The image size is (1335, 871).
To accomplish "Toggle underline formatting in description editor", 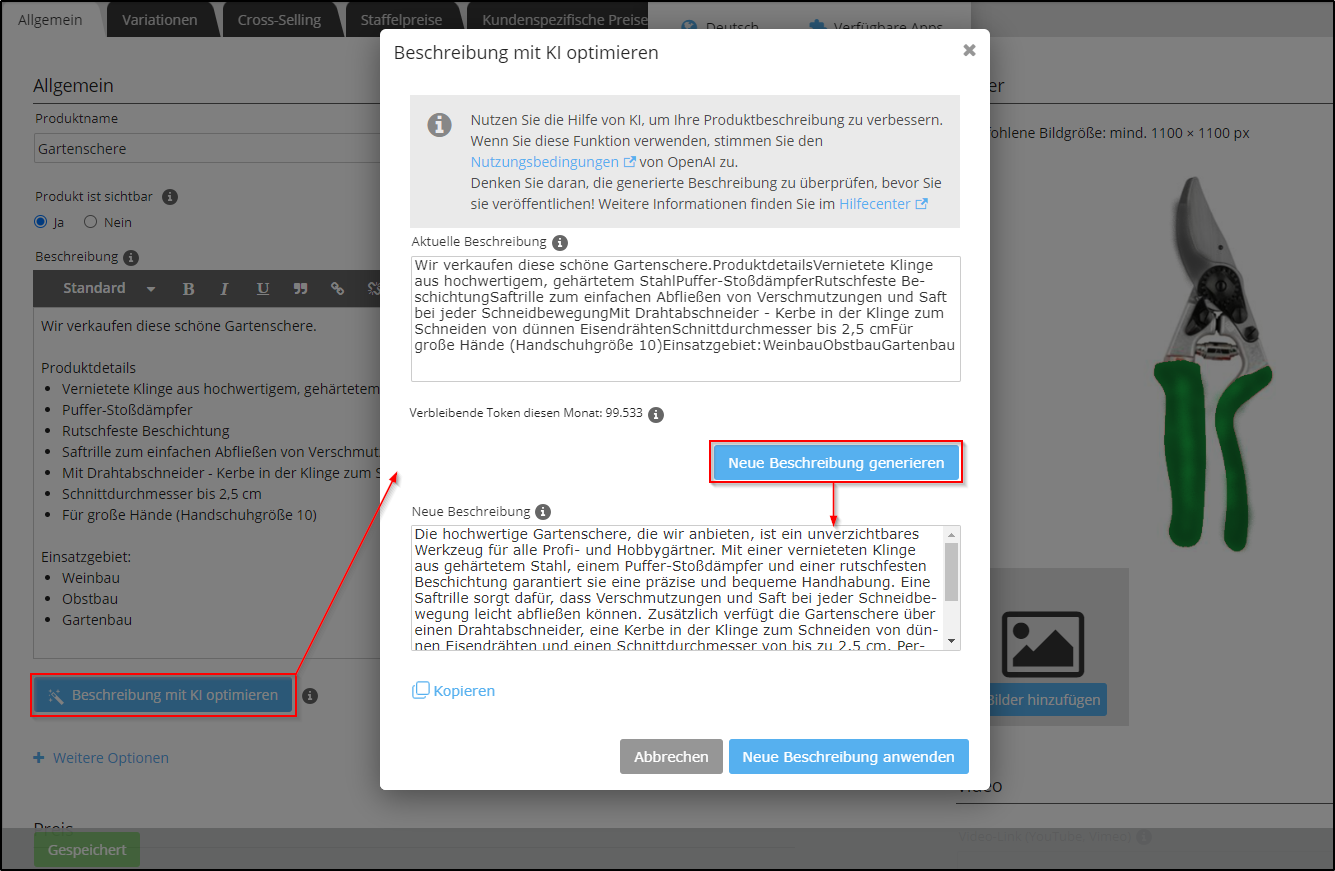I will (262, 289).
